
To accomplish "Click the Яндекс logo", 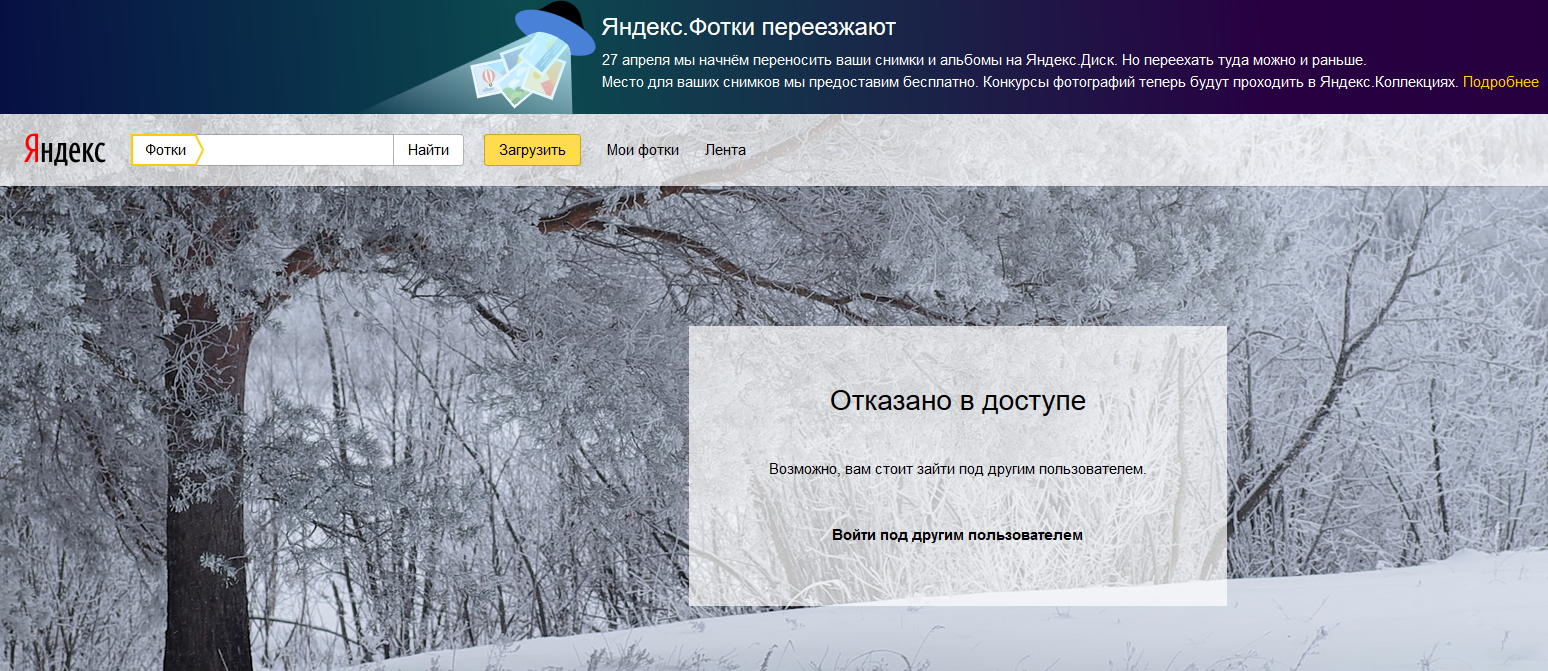I will pos(64,150).
